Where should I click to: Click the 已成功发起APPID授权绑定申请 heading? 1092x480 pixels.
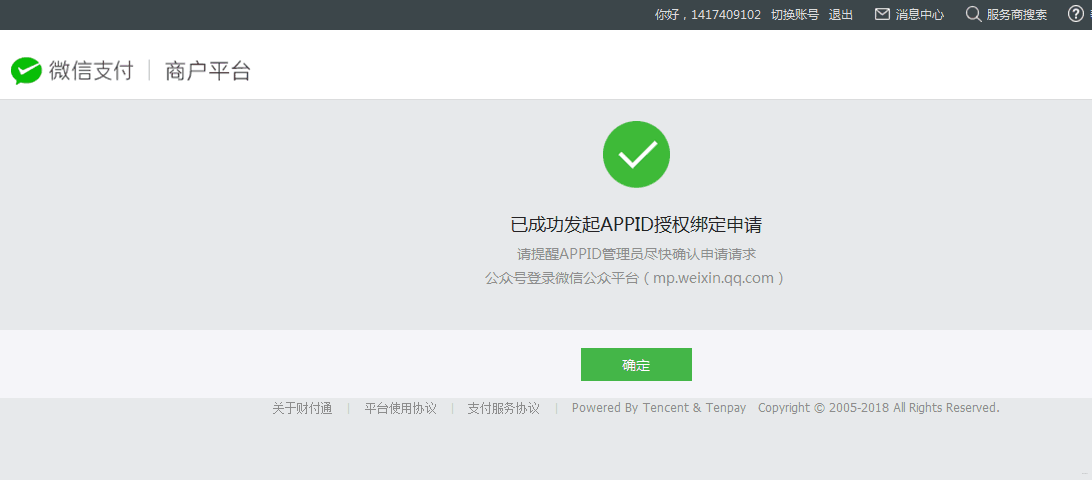pos(636,224)
